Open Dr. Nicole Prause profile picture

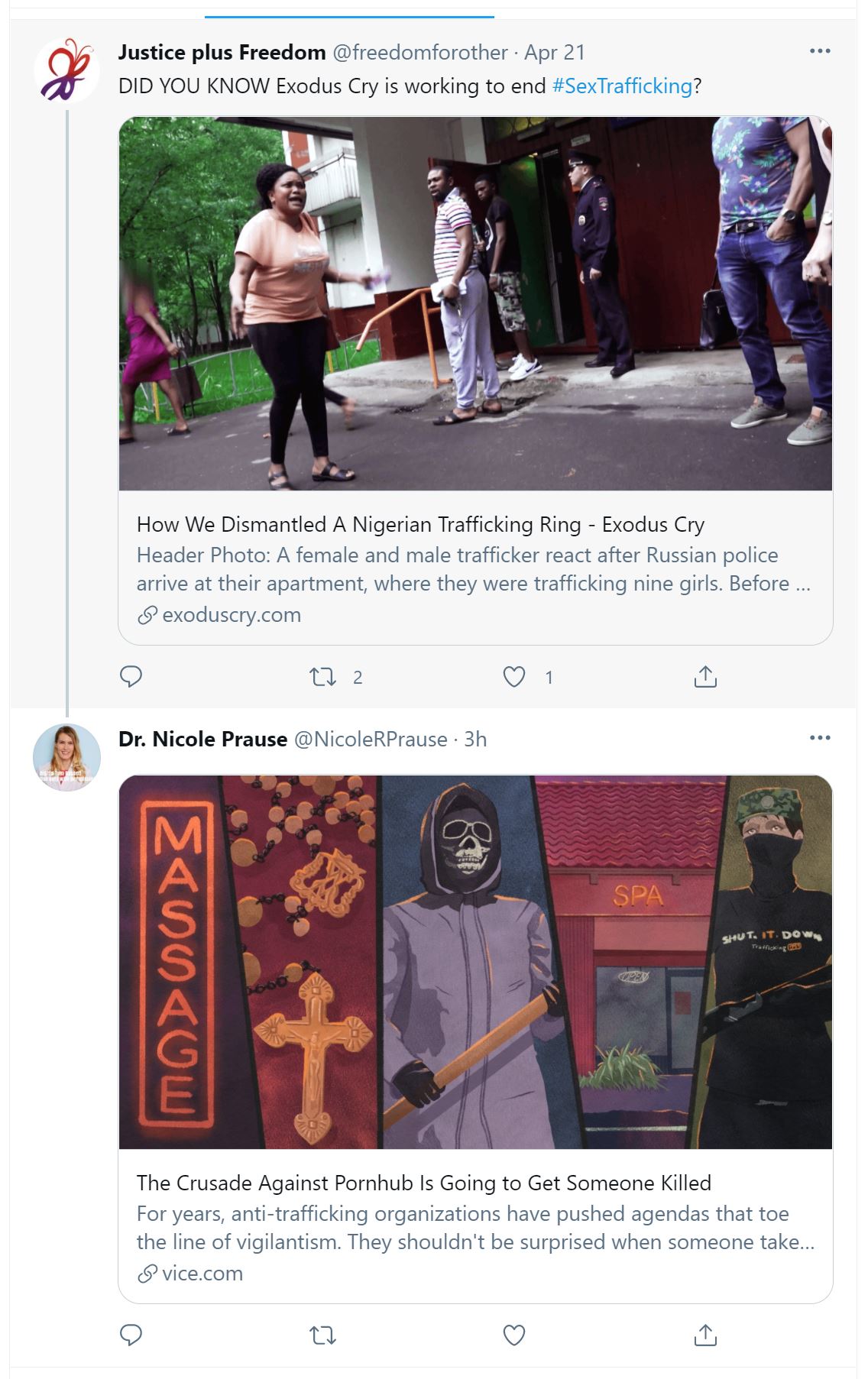67,757
